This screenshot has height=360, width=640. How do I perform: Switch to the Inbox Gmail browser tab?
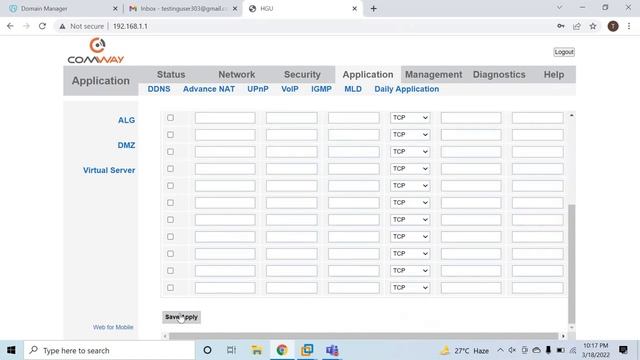click(183, 9)
